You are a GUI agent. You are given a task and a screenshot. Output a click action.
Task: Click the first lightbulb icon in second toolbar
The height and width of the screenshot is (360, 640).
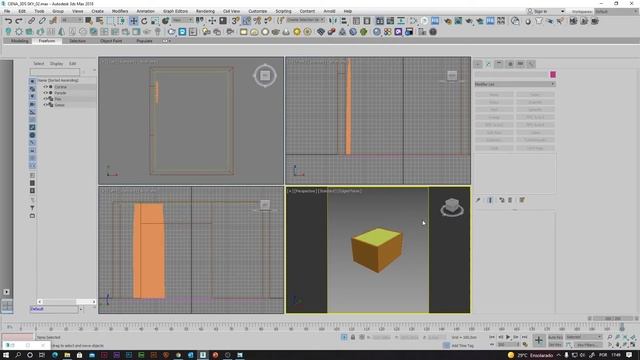8,32
